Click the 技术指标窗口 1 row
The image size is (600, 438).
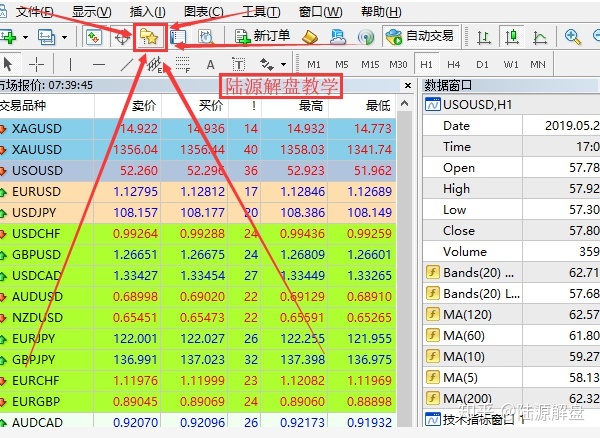click(x=512, y=419)
